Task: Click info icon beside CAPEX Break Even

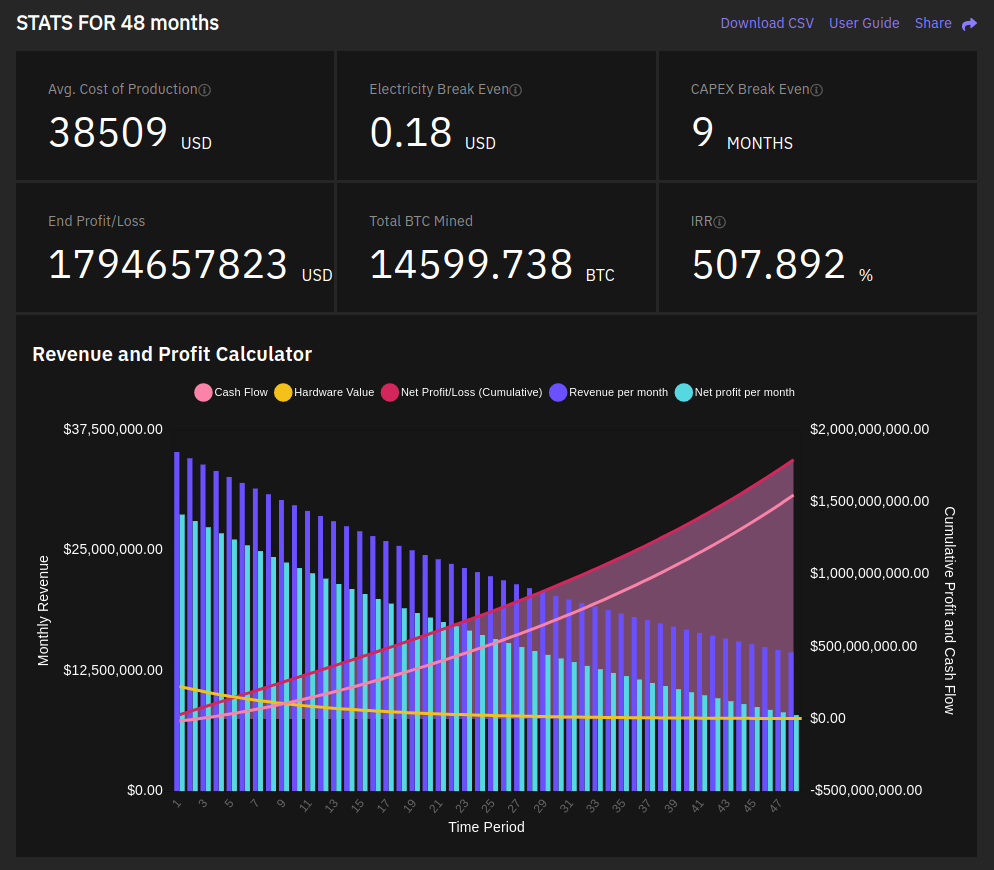Action: click(x=816, y=90)
